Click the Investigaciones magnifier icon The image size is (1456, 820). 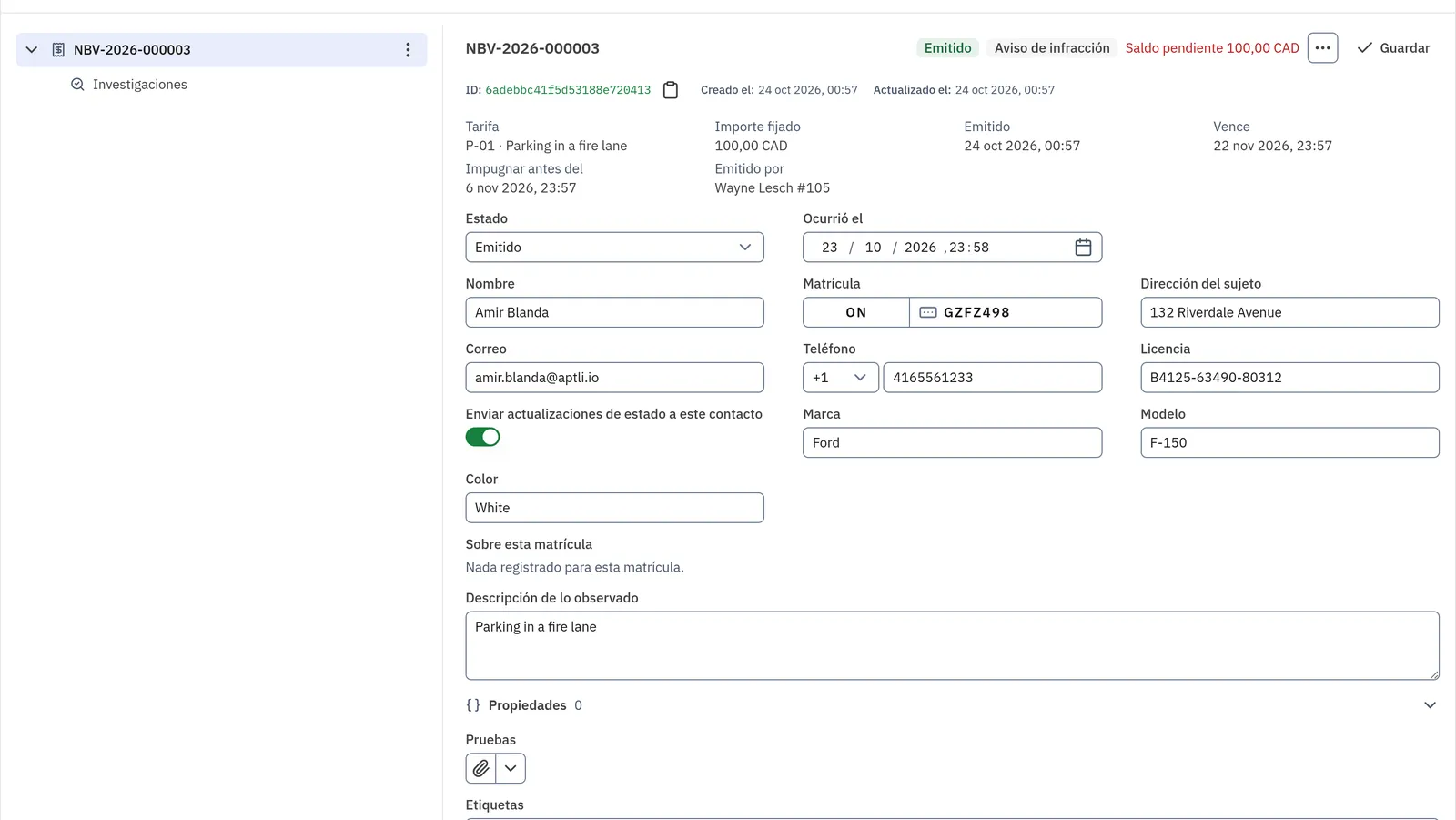click(77, 85)
